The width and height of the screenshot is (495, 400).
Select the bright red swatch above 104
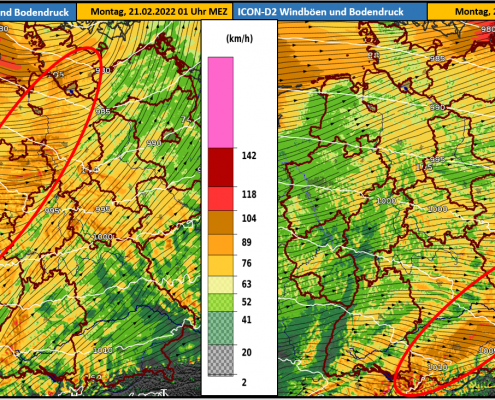(x=221, y=198)
